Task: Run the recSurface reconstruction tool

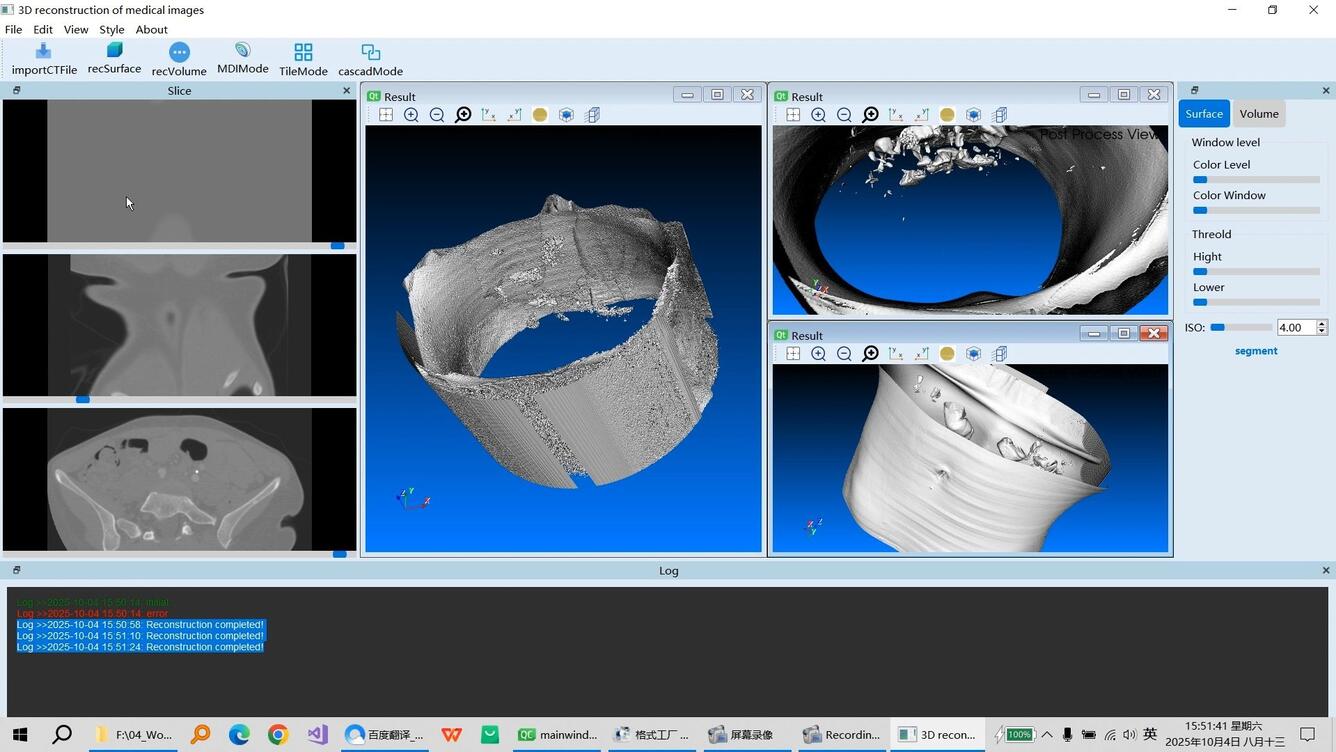Action: (114, 58)
